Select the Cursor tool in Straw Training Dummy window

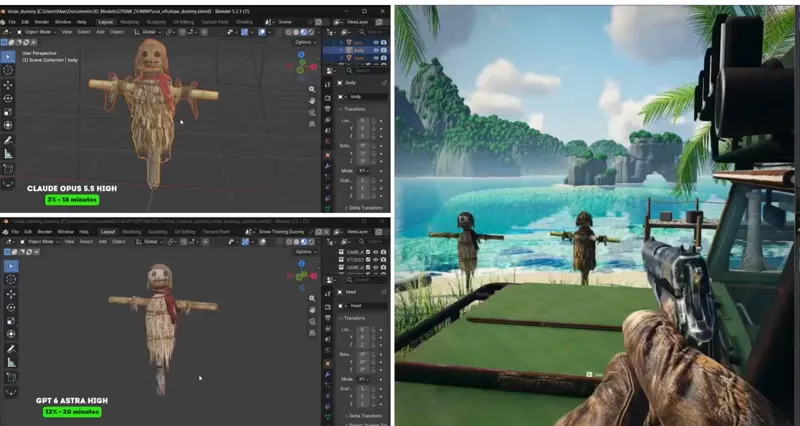11,280
